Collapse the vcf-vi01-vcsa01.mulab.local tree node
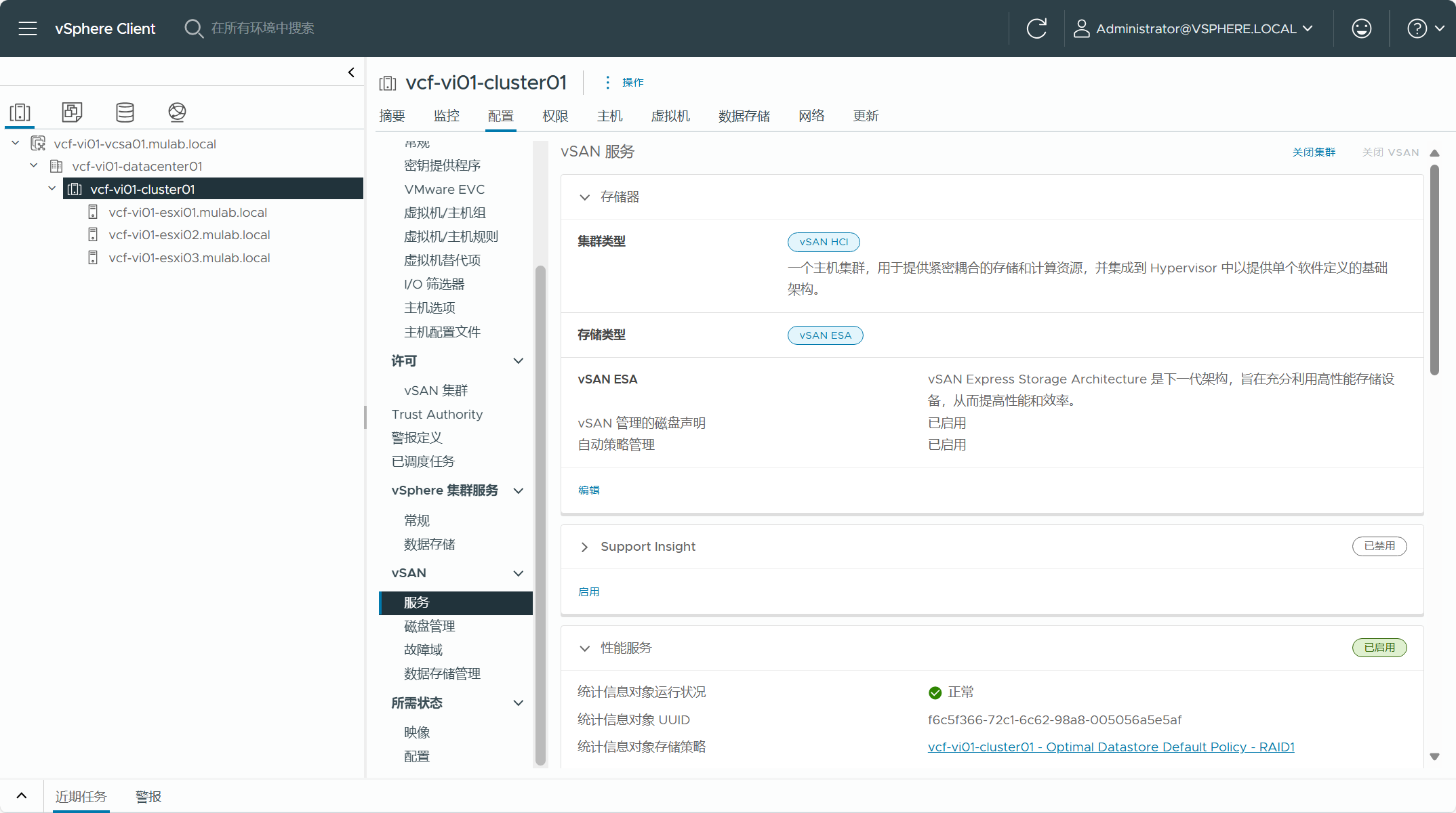 pos(16,143)
